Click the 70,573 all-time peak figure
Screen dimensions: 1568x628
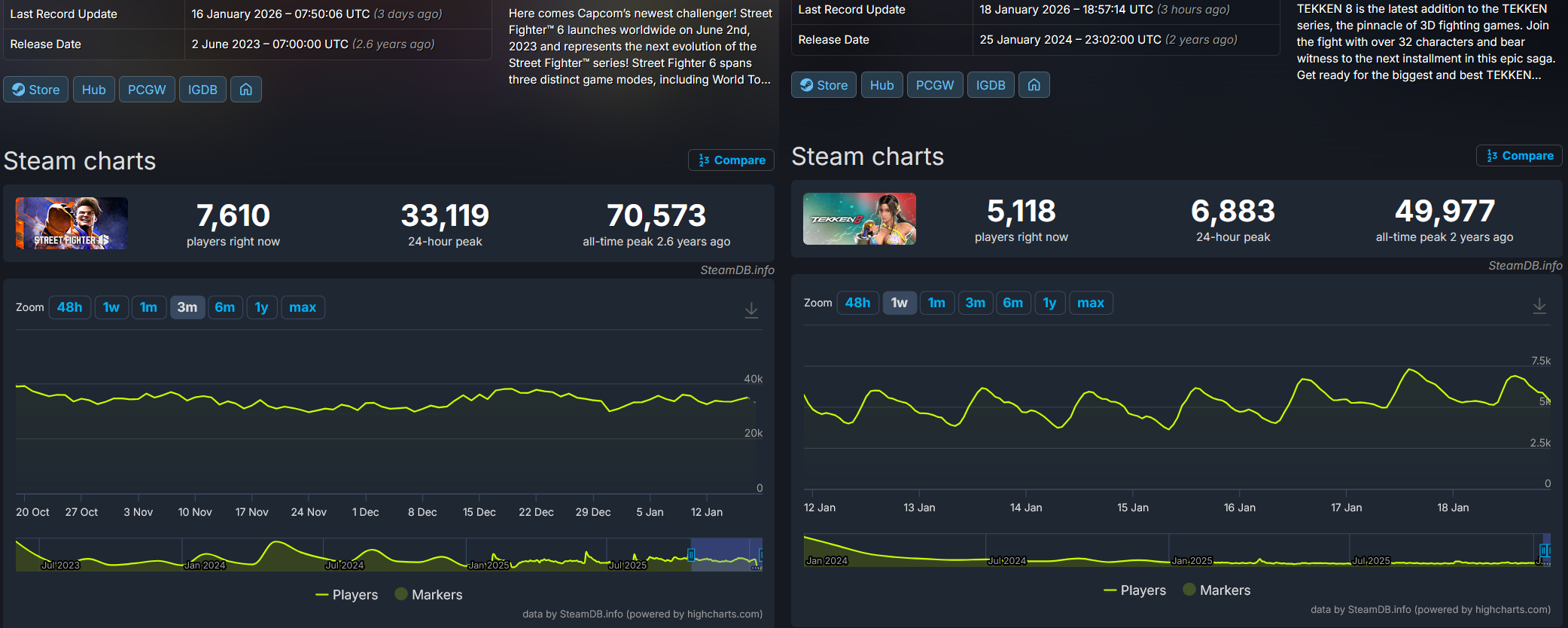coord(656,216)
